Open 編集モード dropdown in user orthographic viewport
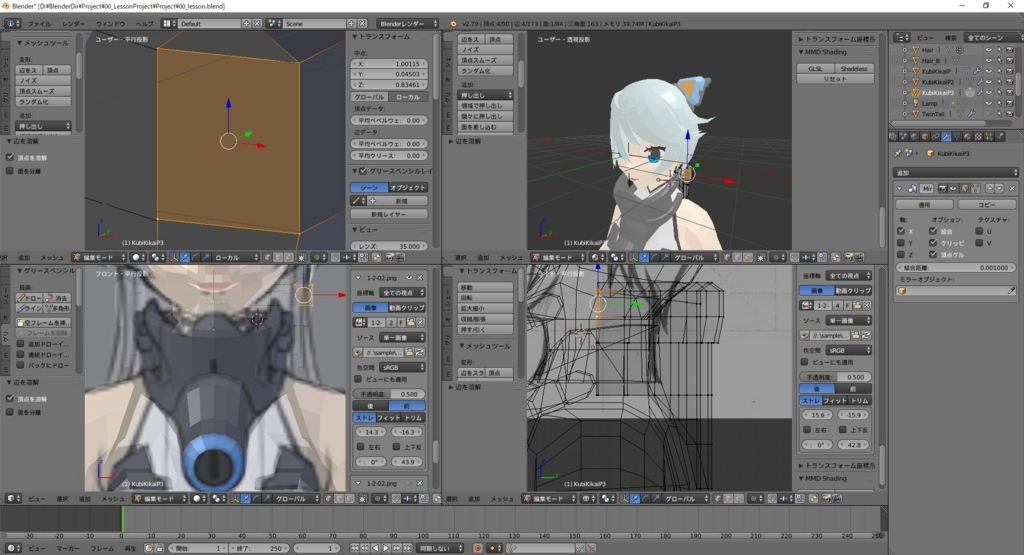This screenshot has height=555, width=1024. (99, 257)
